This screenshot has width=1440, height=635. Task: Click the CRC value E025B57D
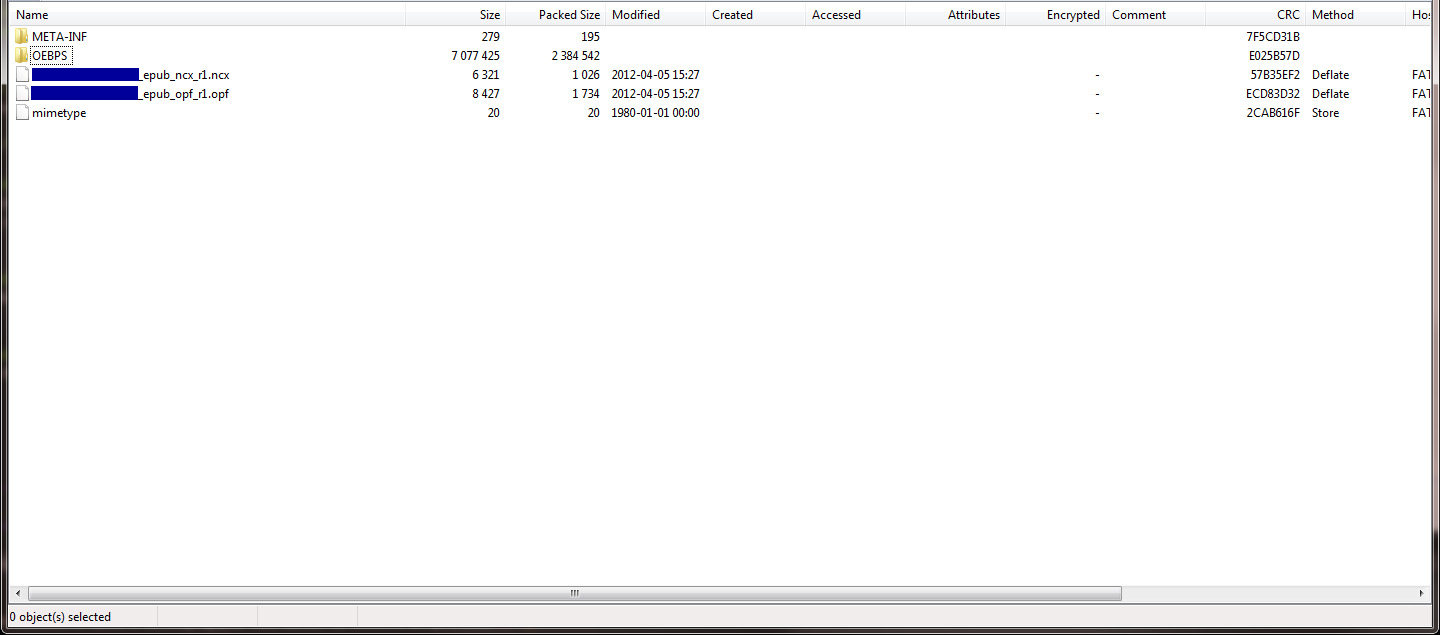click(x=1273, y=56)
